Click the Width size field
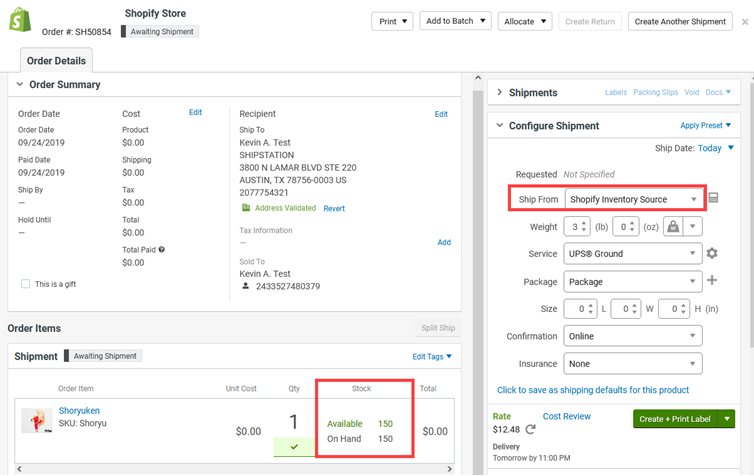Screen dimensions: 754x476 tap(626, 309)
